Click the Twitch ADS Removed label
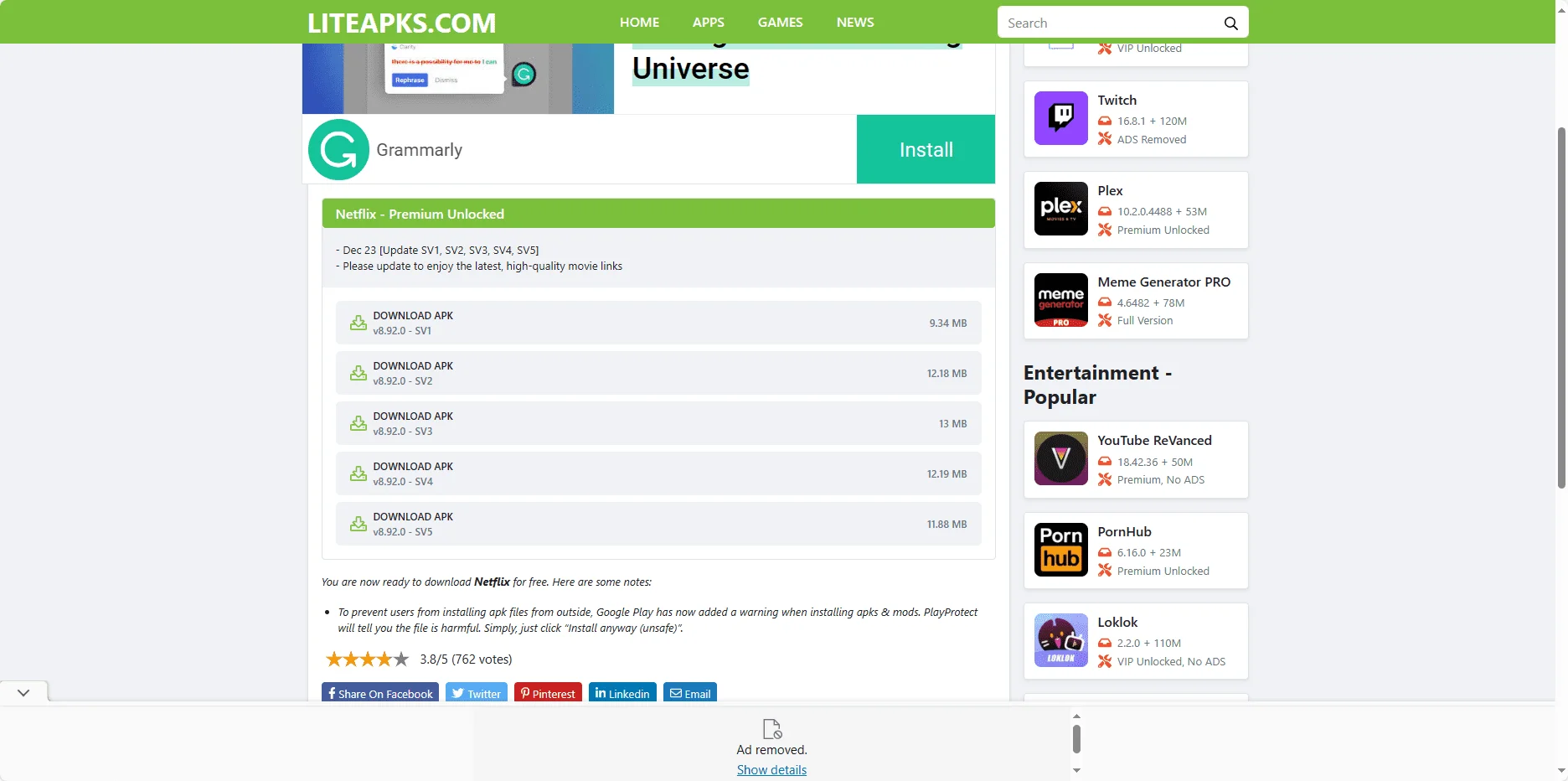Screen dimensions: 1568x781 1151,140
